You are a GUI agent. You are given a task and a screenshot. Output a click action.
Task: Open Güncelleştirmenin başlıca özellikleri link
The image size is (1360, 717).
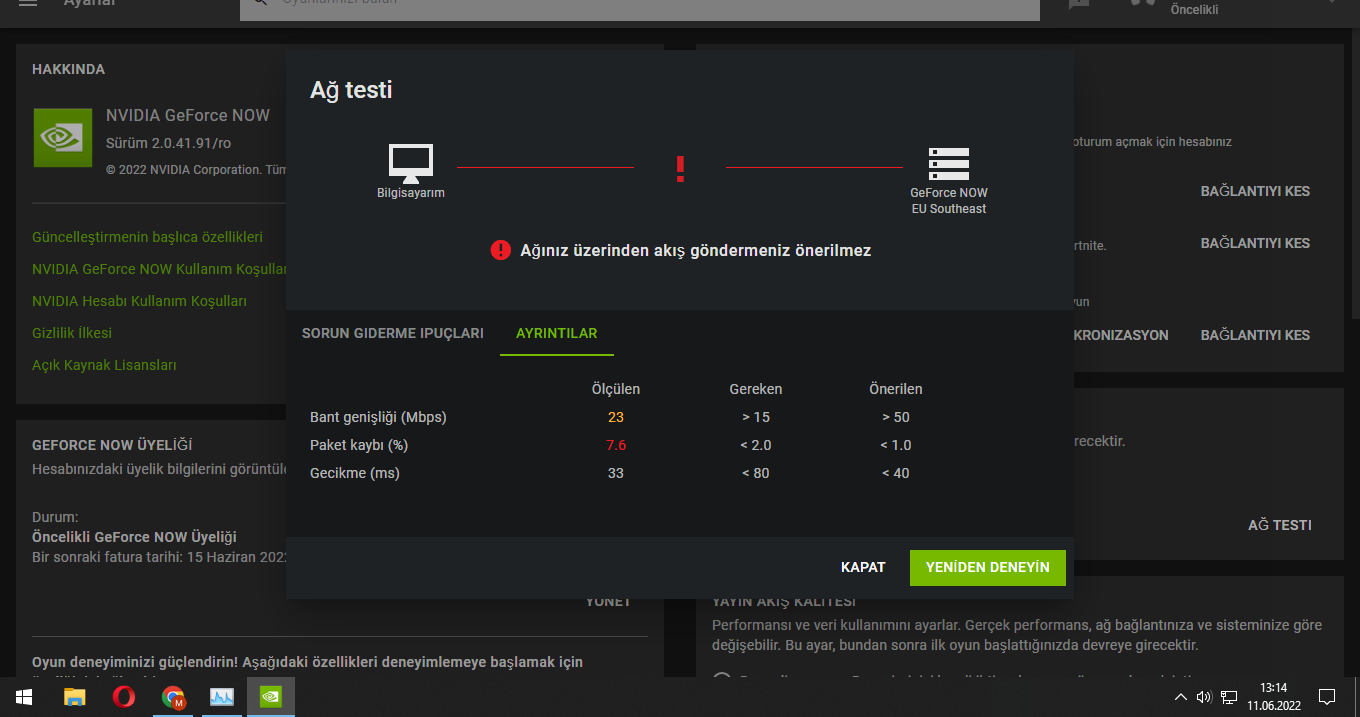[x=147, y=237]
